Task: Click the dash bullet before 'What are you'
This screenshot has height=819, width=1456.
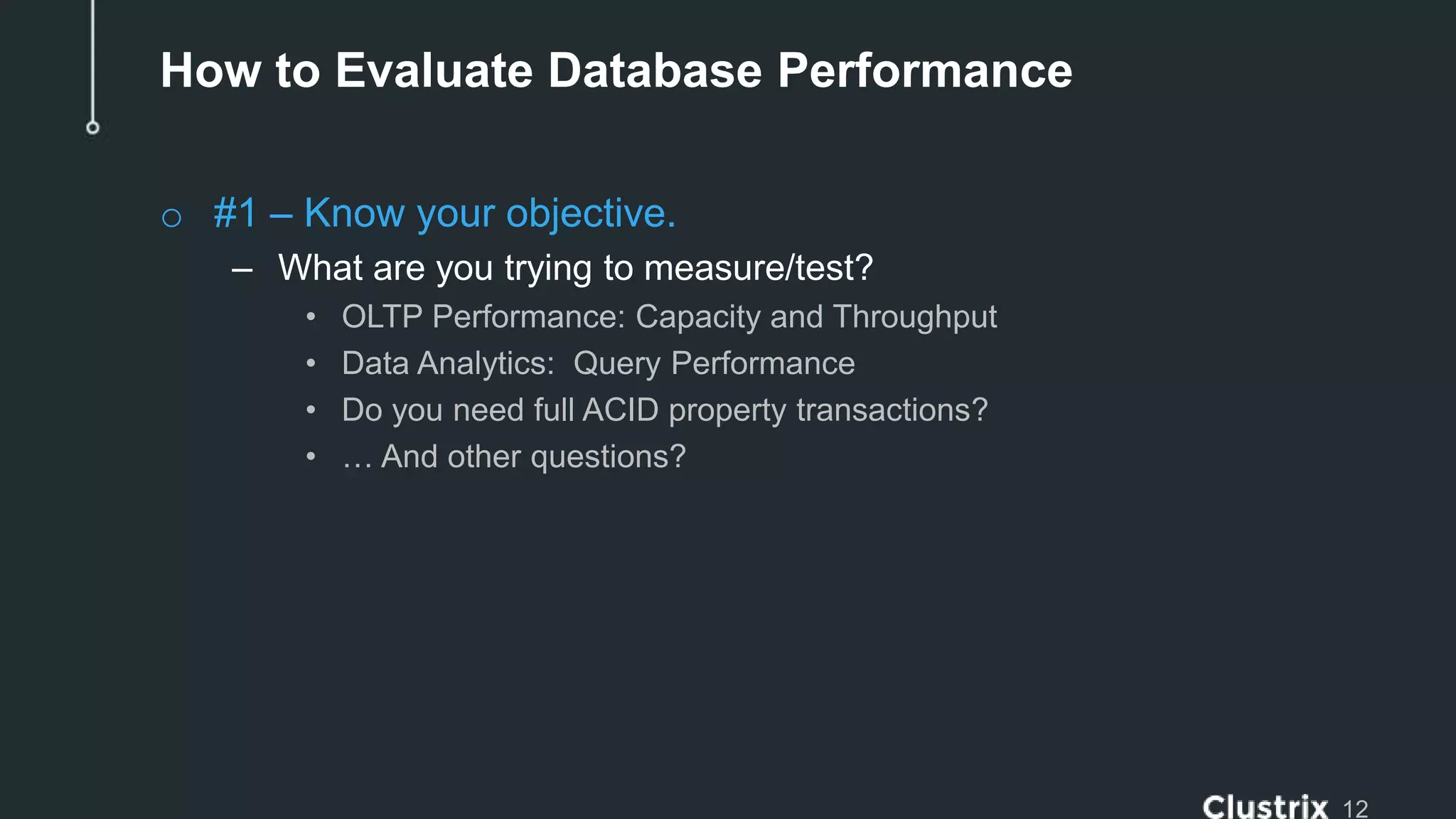Action: point(242,270)
